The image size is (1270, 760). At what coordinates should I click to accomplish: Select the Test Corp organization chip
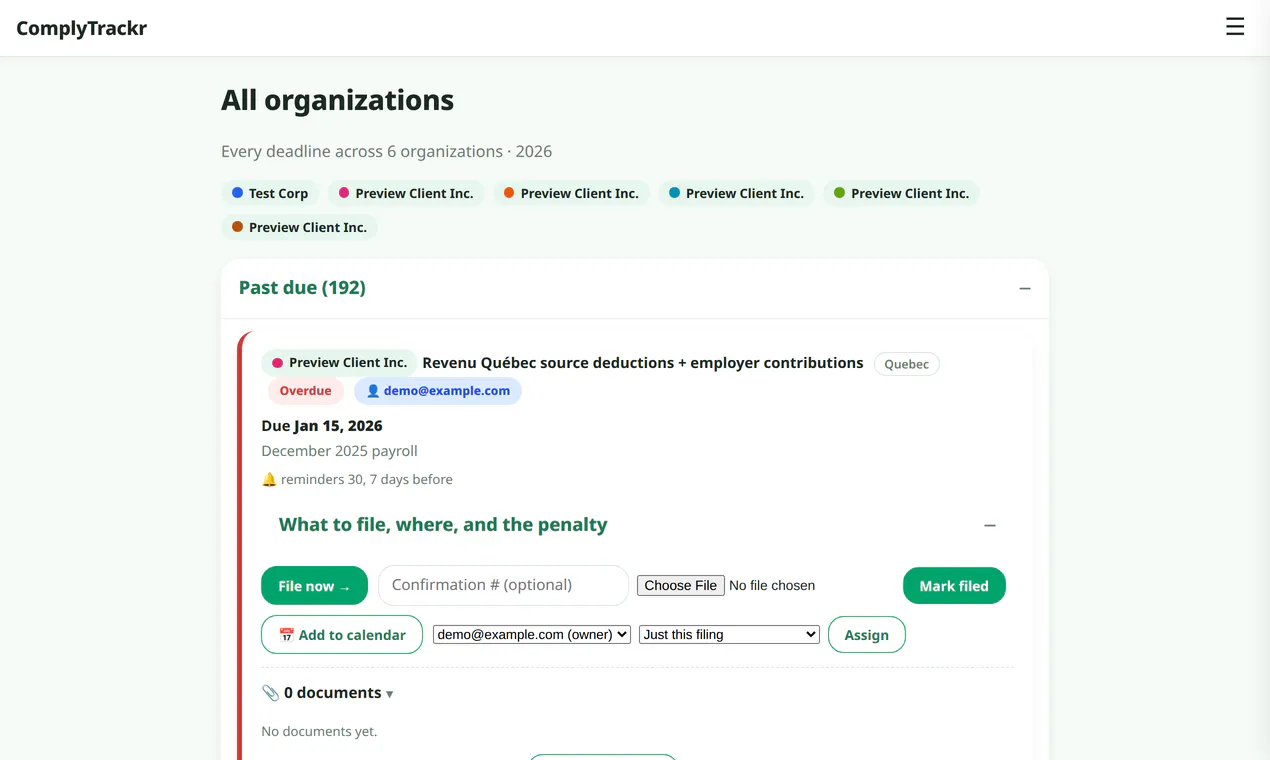270,193
